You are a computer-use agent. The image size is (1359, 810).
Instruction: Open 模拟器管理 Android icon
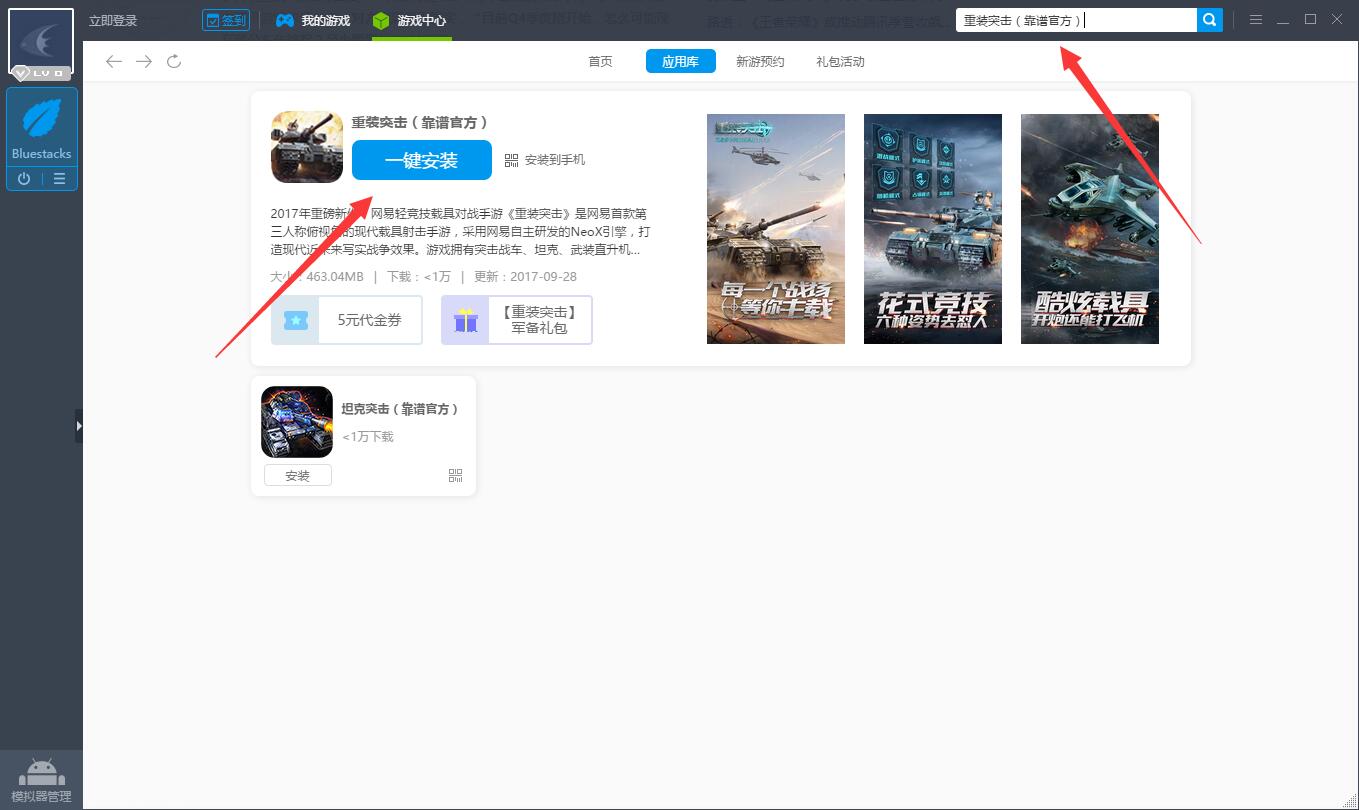41,780
